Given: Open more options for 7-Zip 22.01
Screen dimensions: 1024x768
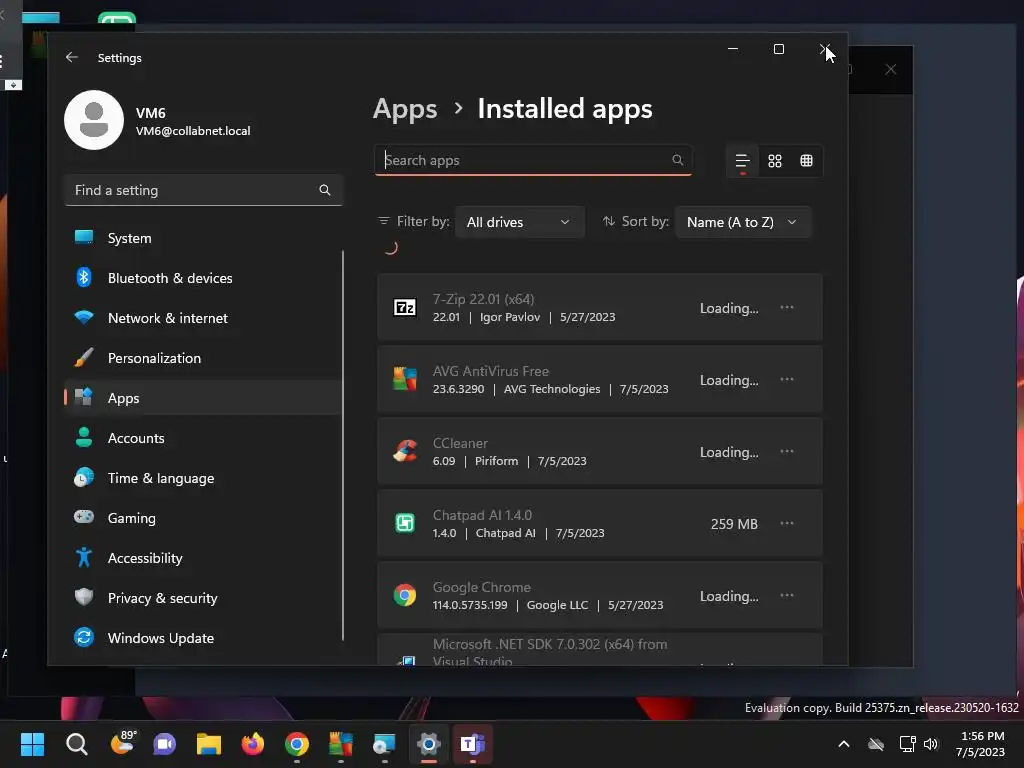Looking at the screenshot, I should point(787,307).
